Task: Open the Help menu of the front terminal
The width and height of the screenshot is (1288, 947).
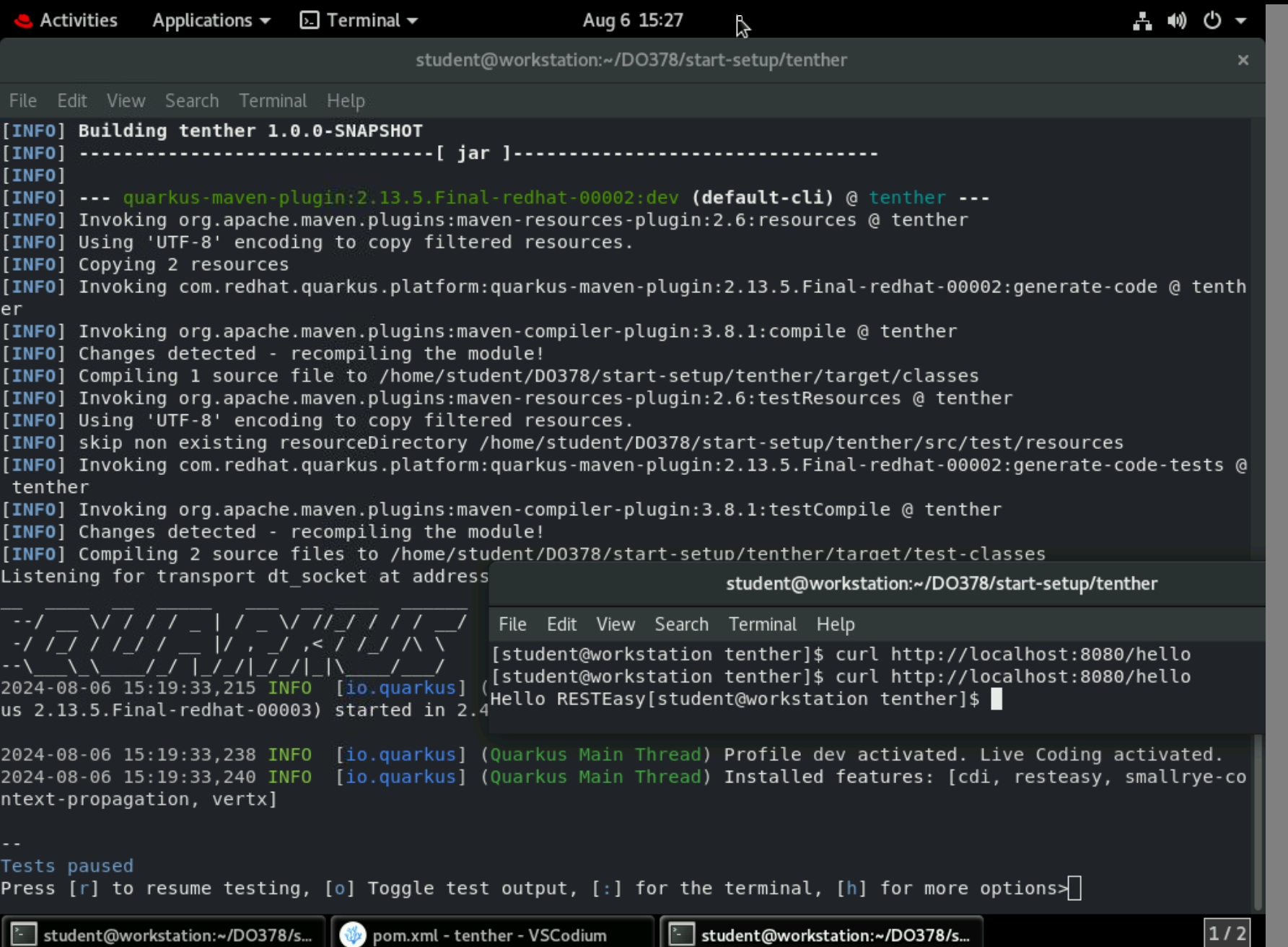Action: [836, 624]
